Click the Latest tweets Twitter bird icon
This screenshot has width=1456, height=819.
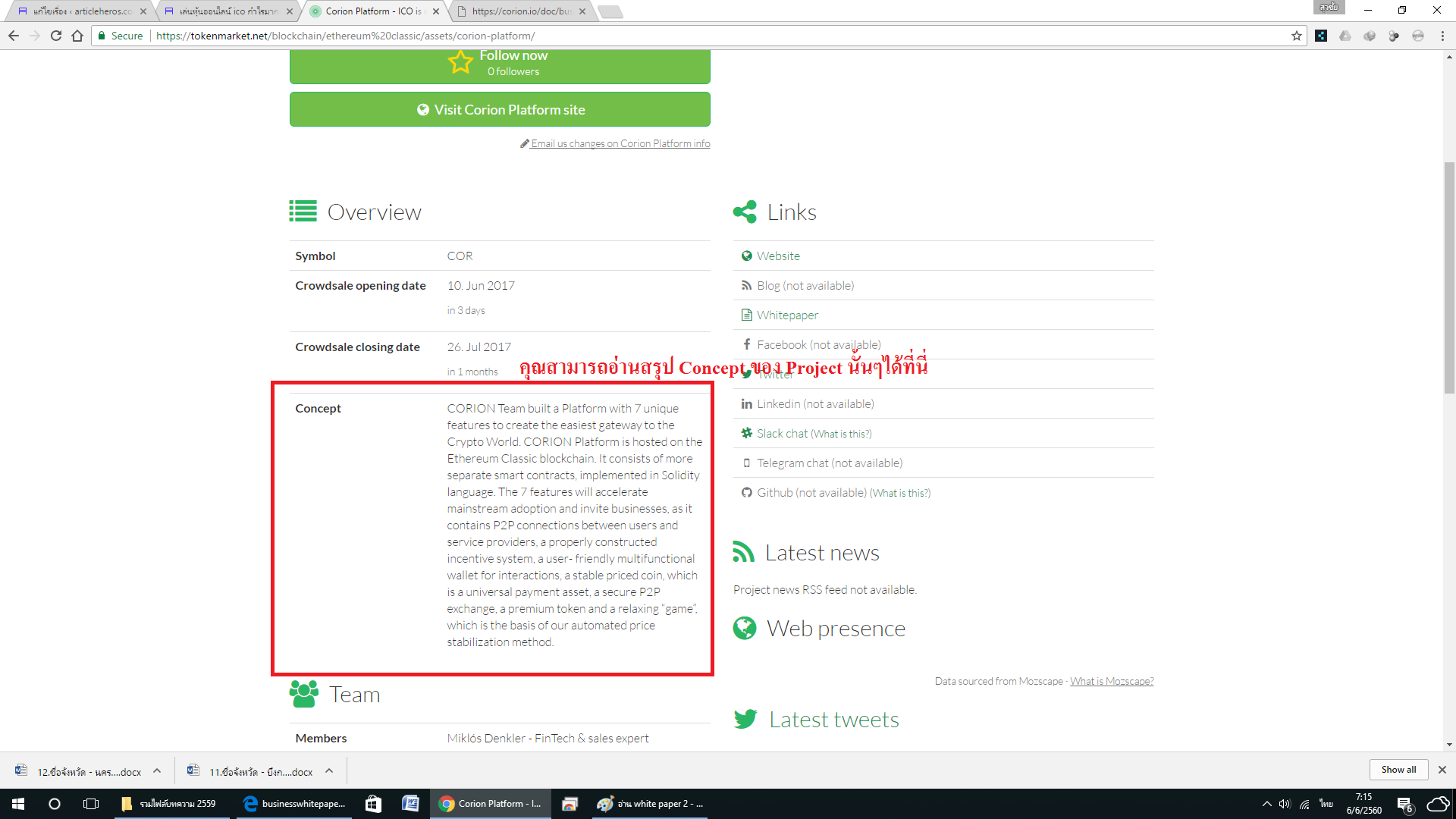click(x=745, y=719)
